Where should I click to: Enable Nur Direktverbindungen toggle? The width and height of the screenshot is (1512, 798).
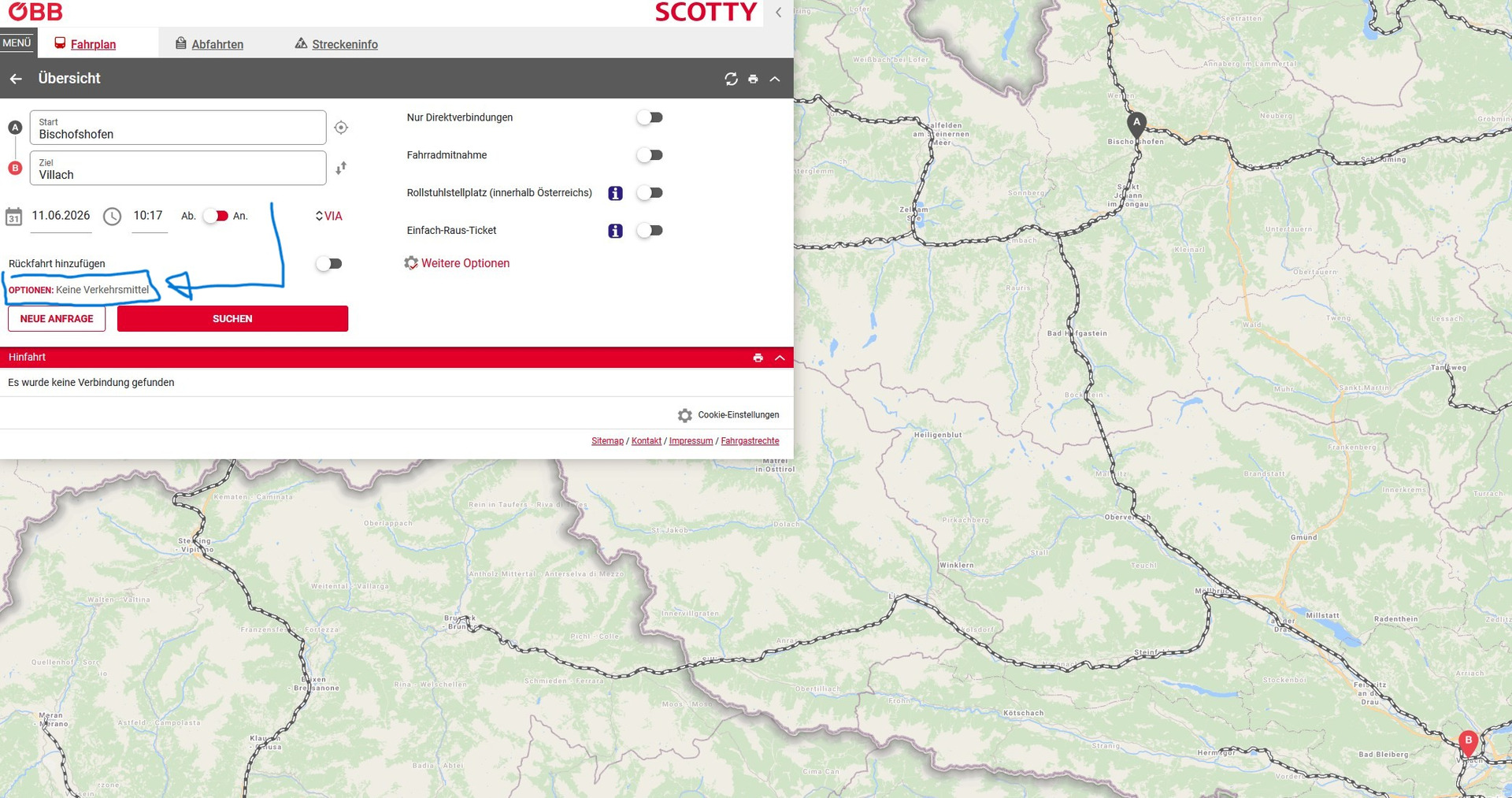click(650, 117)
